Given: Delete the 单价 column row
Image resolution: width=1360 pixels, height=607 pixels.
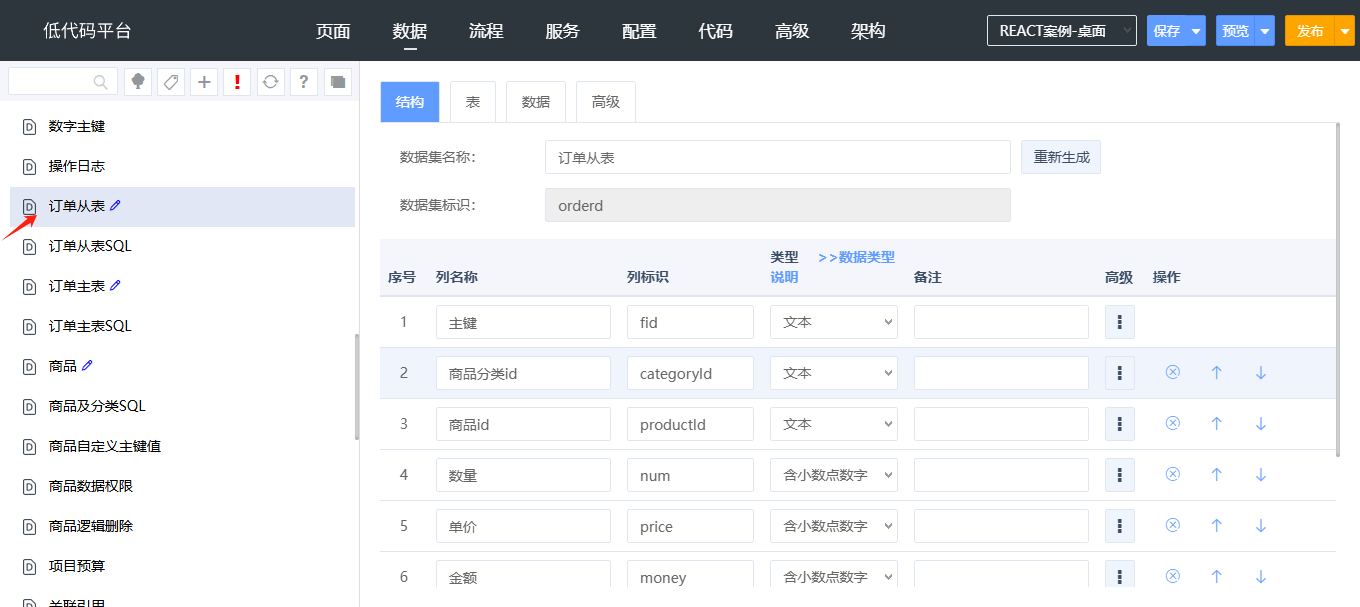Looking at the screenshot, I should (x=1173, y=525).
